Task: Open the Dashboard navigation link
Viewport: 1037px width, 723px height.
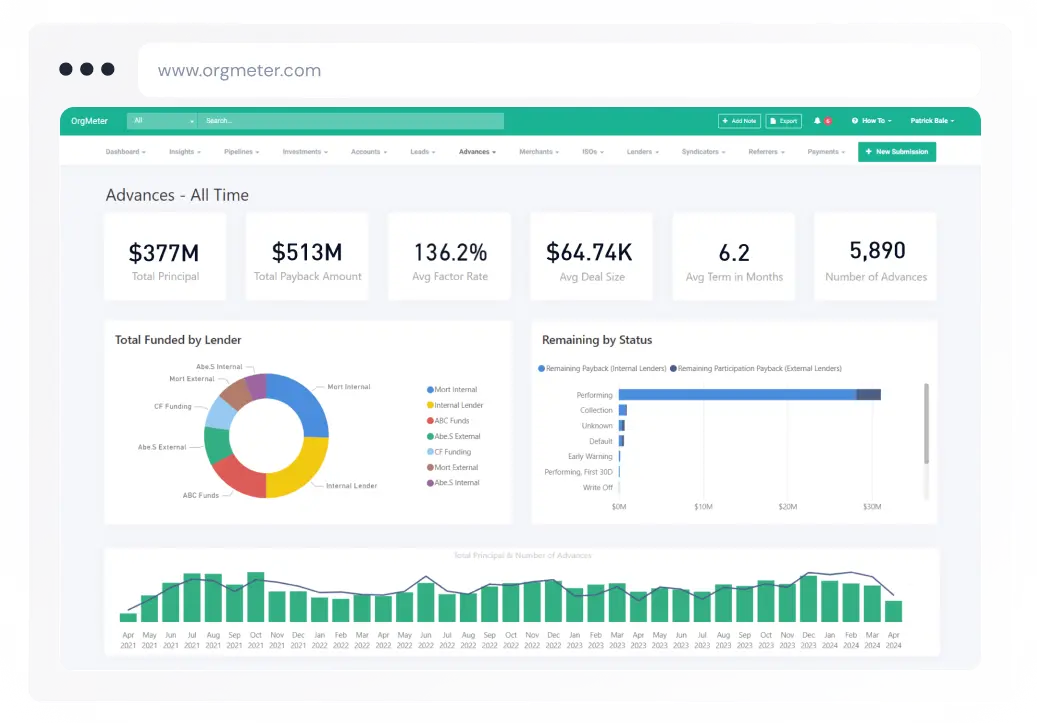Action: point(125,152)
